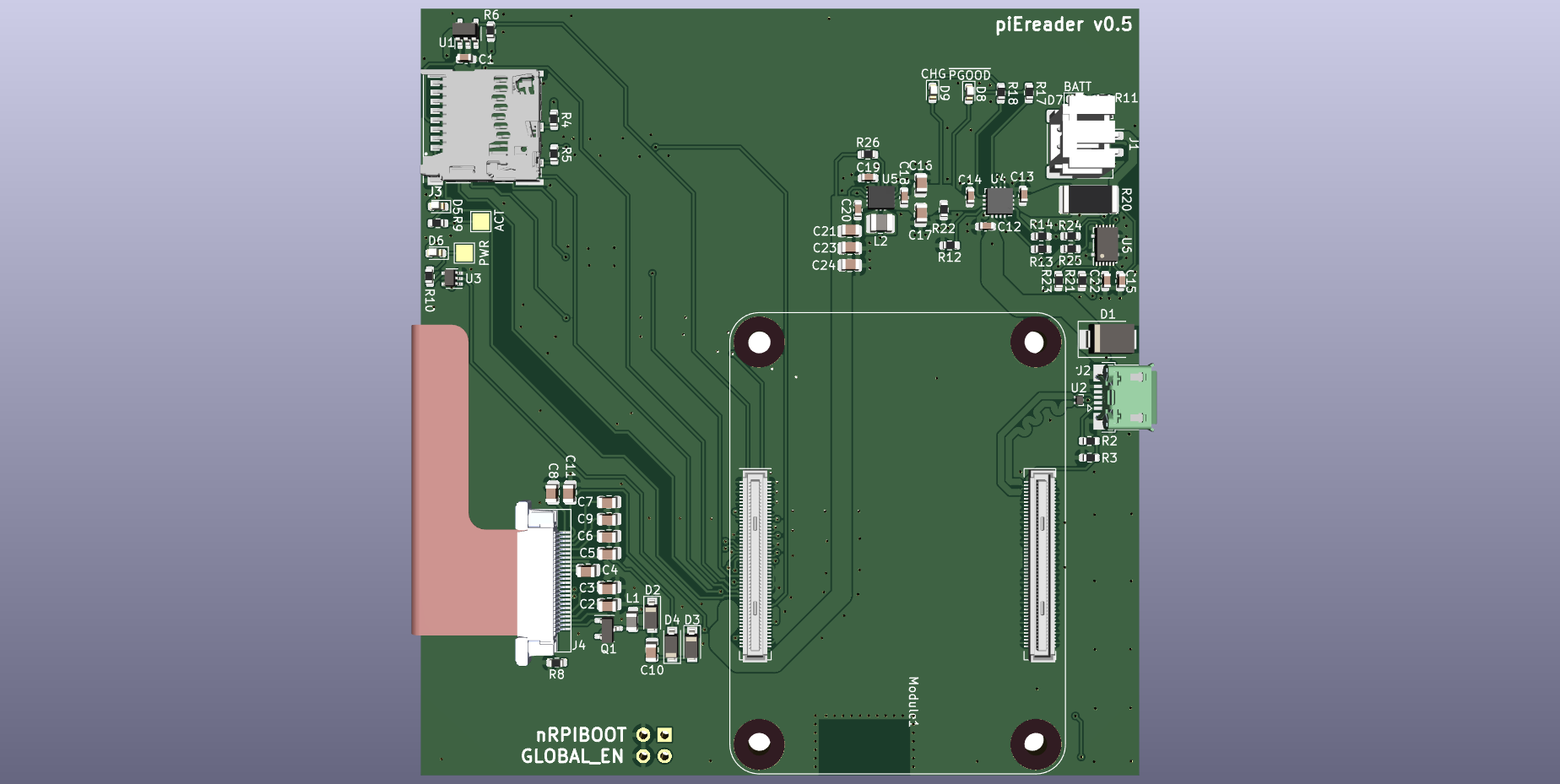Select the D2 diode
The width and height of the screenshot is (1560, 784).
(x=651, y=614)
